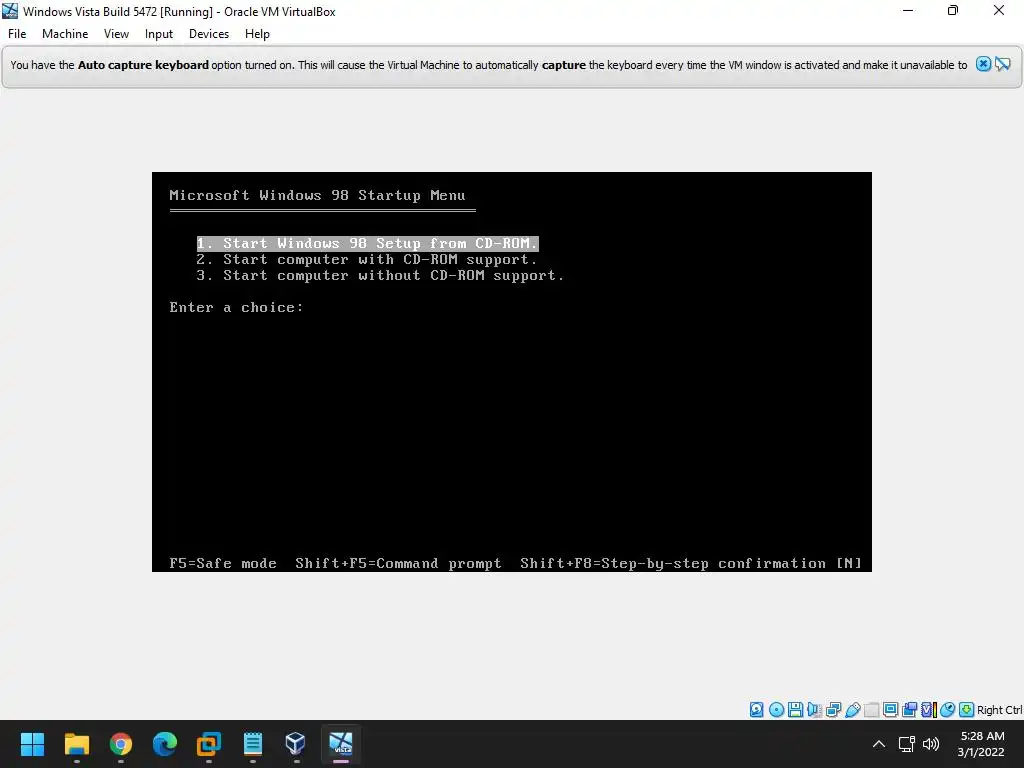
Task: Open the Help menu
Action: (257, 34)
